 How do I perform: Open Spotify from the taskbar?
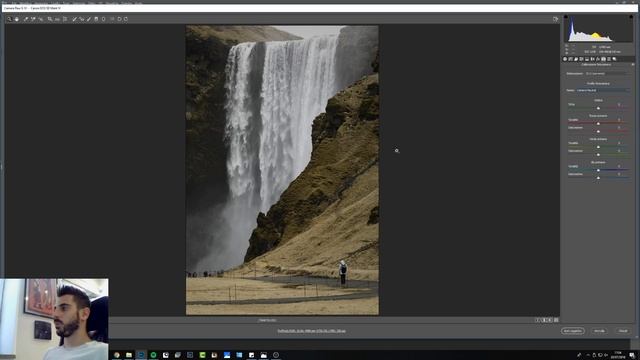(153, 355)
